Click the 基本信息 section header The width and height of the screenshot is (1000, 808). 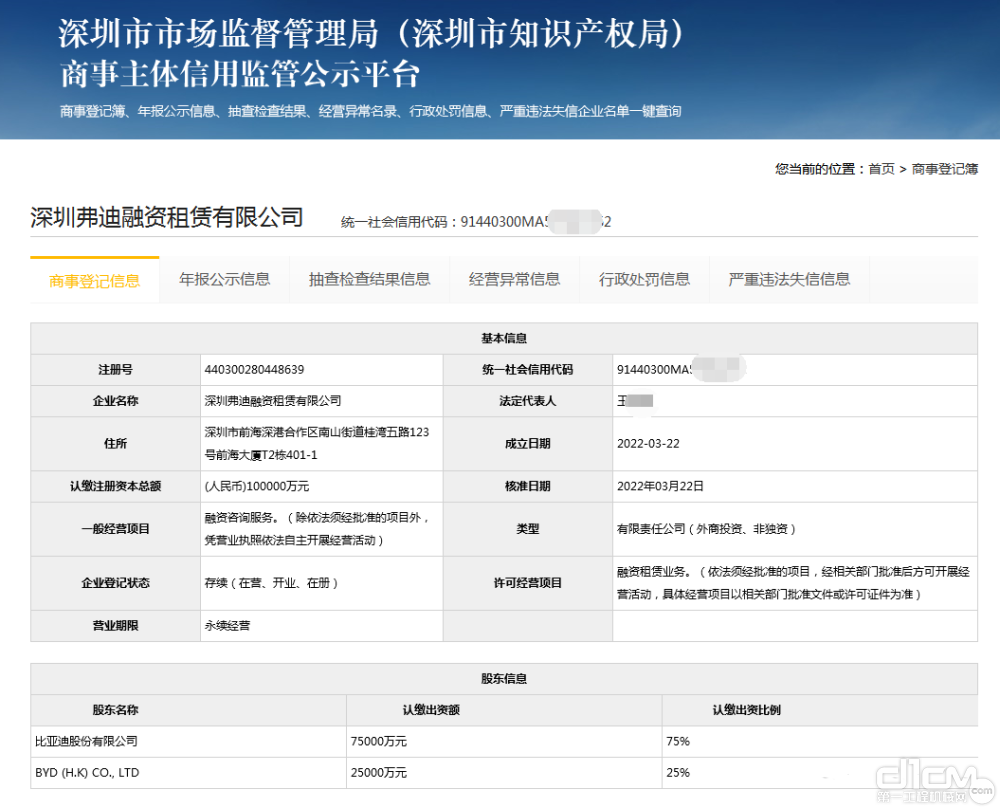504,339
